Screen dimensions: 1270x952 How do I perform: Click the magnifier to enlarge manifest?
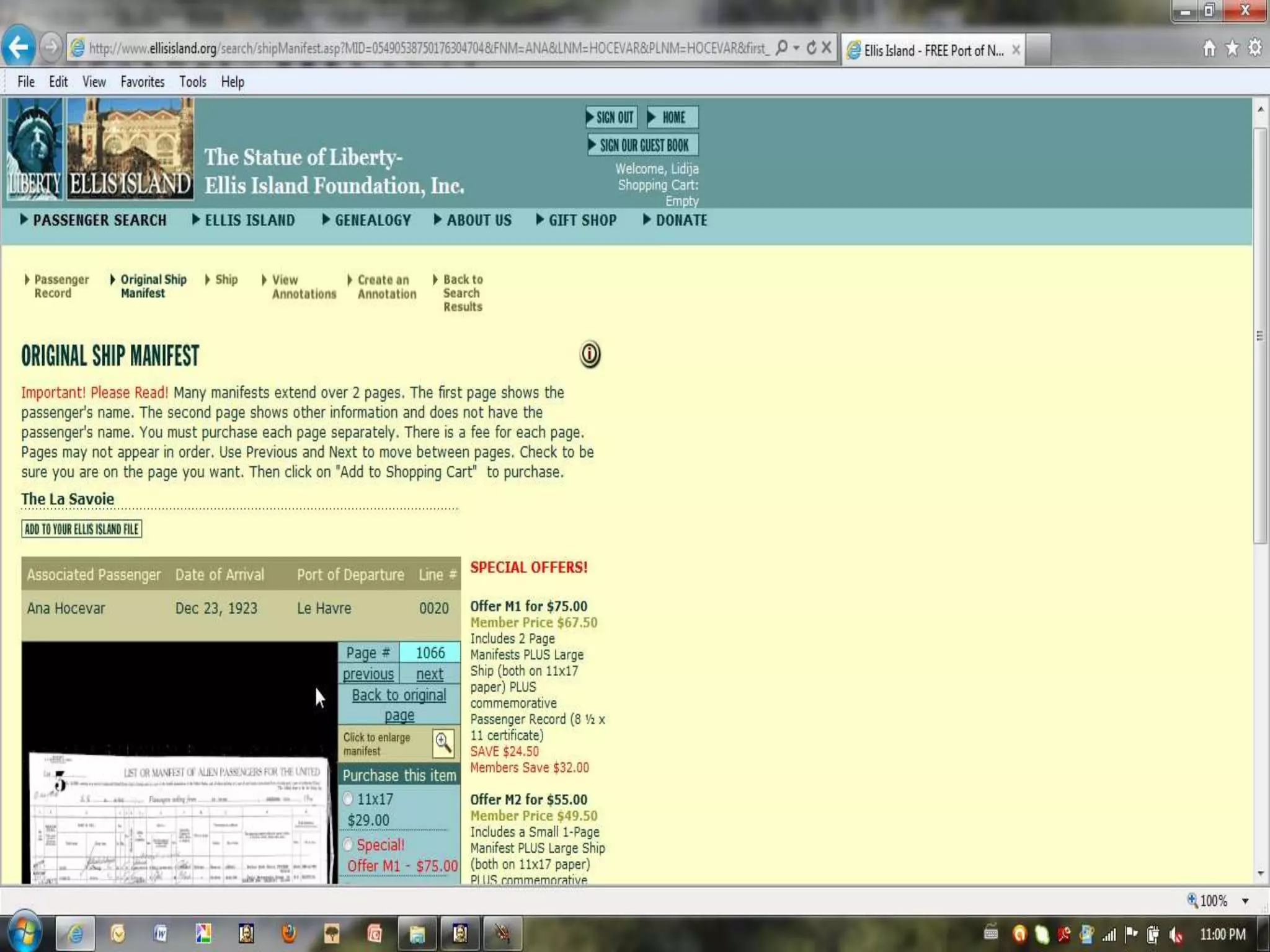443,743
